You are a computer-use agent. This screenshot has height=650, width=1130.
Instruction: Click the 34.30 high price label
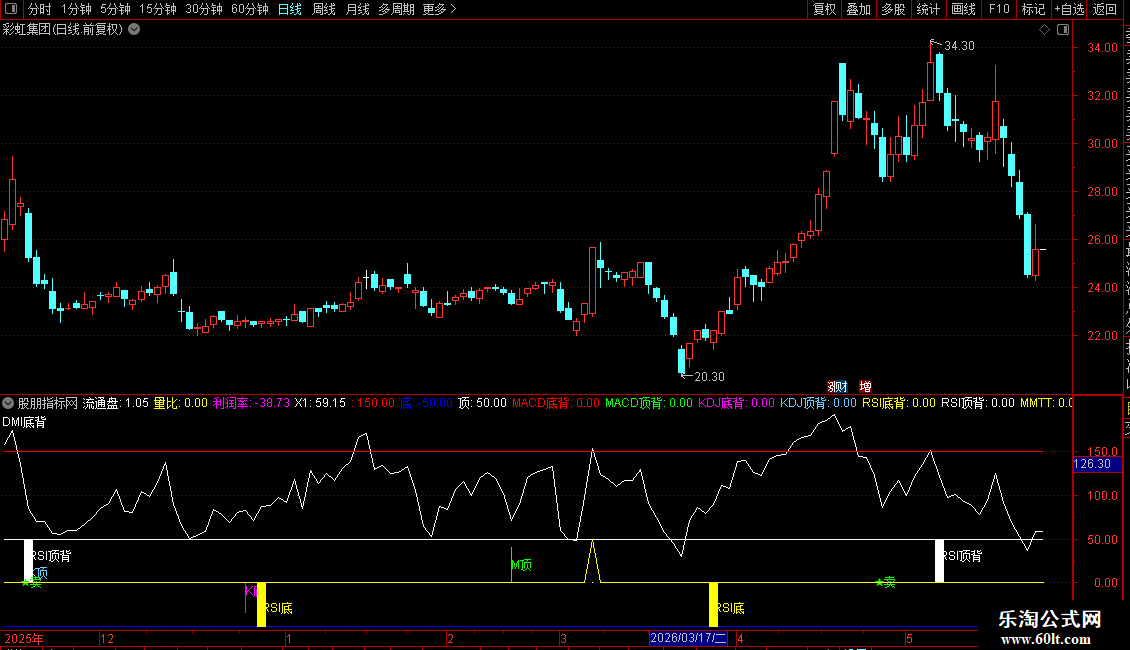(959, 45)
